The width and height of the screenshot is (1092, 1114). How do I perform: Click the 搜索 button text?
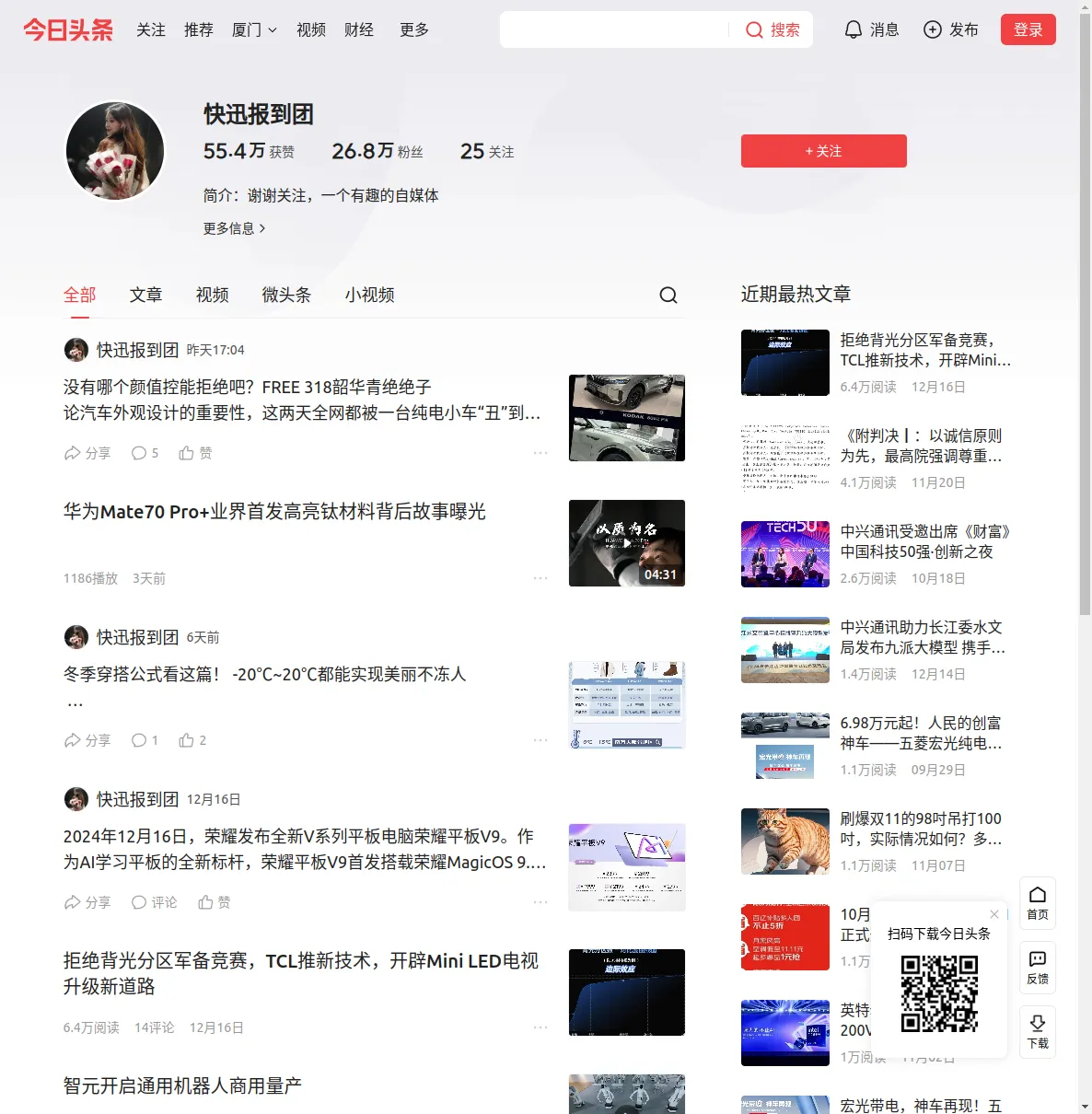tap(785, 30)
